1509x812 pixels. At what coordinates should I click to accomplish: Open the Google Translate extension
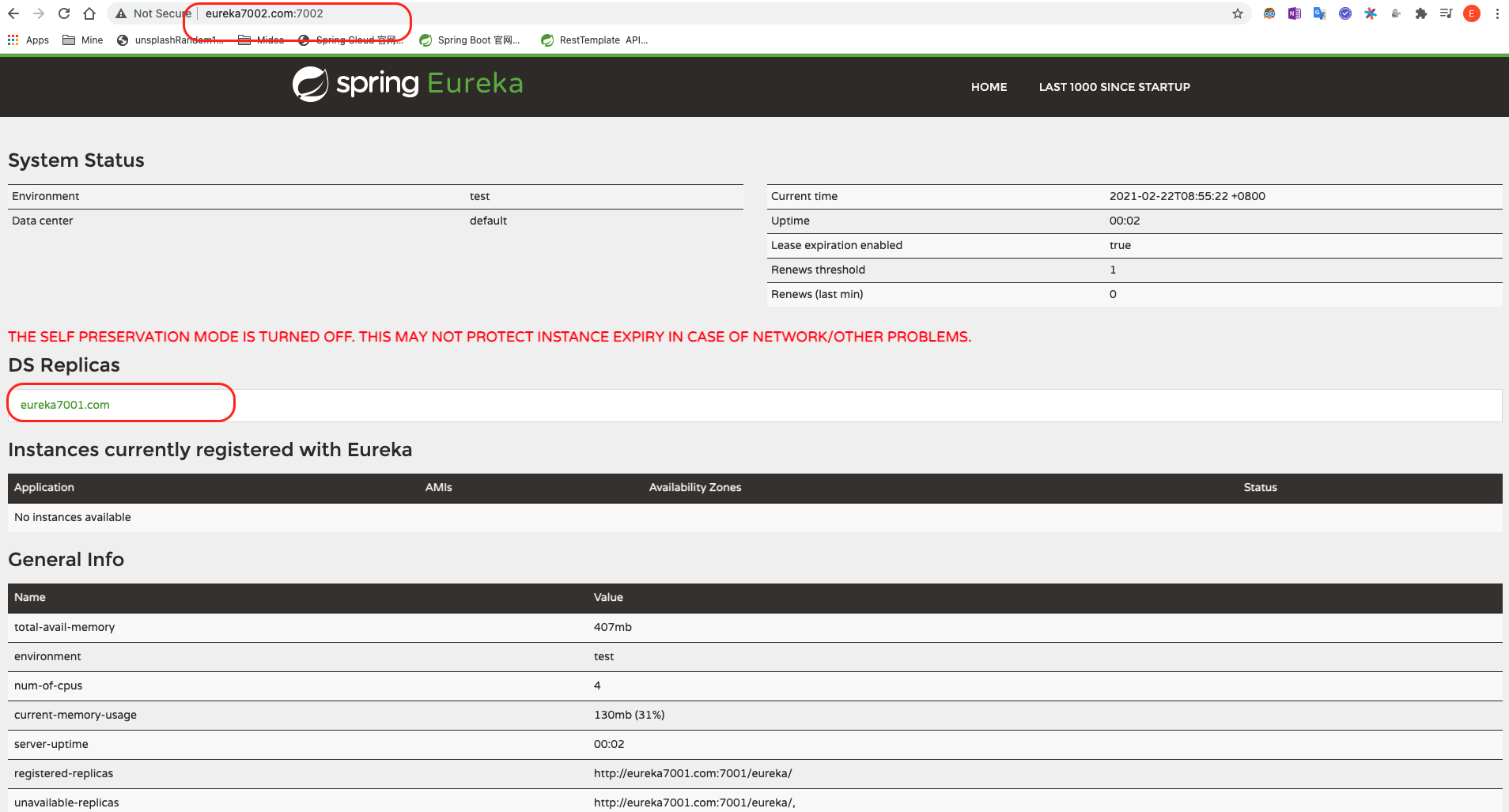click(1320, 13)
